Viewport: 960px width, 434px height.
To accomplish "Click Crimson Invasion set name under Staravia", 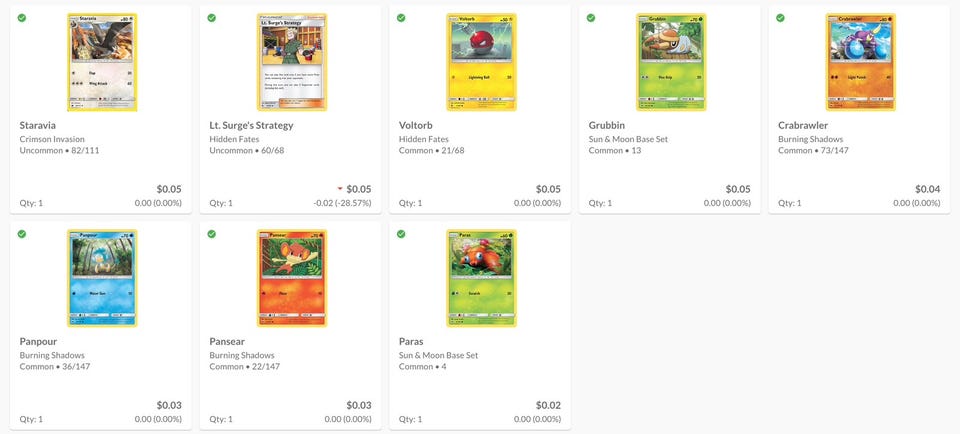I will [x=52, y=140].
